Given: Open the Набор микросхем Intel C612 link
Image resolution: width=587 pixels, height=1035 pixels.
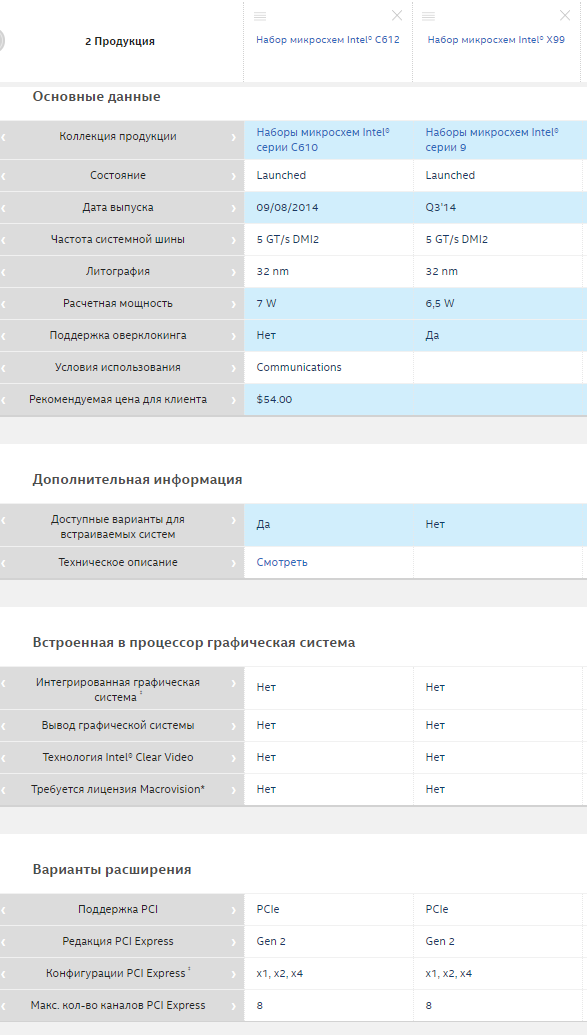Looking at the screenshot, I should pos(328,40).
